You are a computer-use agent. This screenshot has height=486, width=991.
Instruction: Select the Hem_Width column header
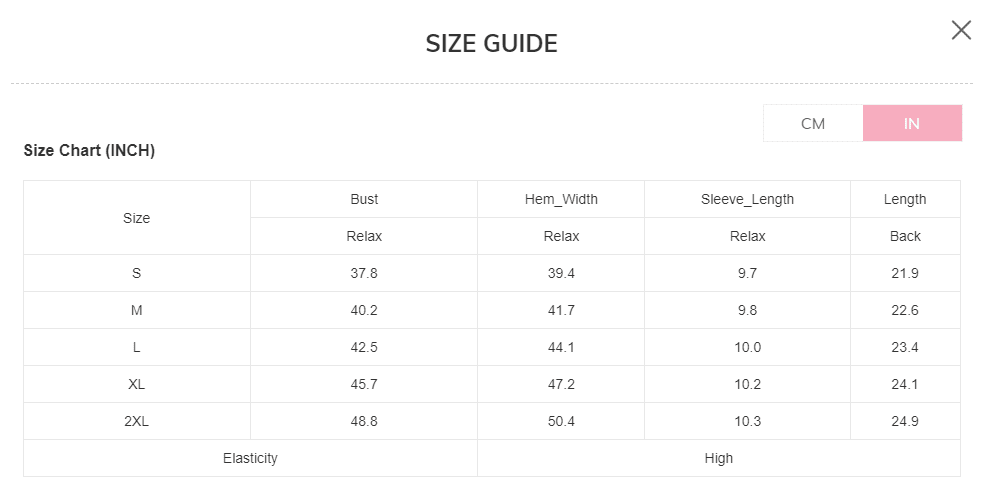(x=561, y=199)
